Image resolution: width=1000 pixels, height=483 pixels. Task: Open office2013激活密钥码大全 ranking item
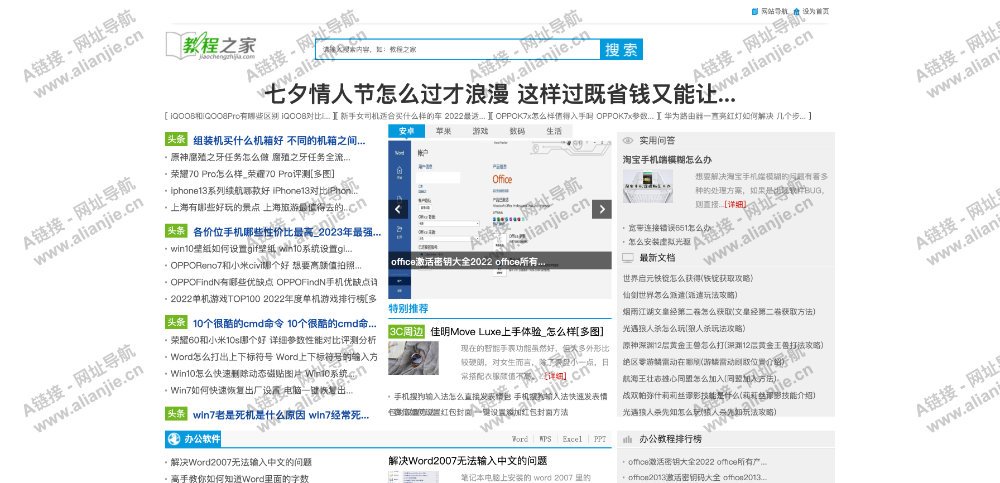(698, 477)
